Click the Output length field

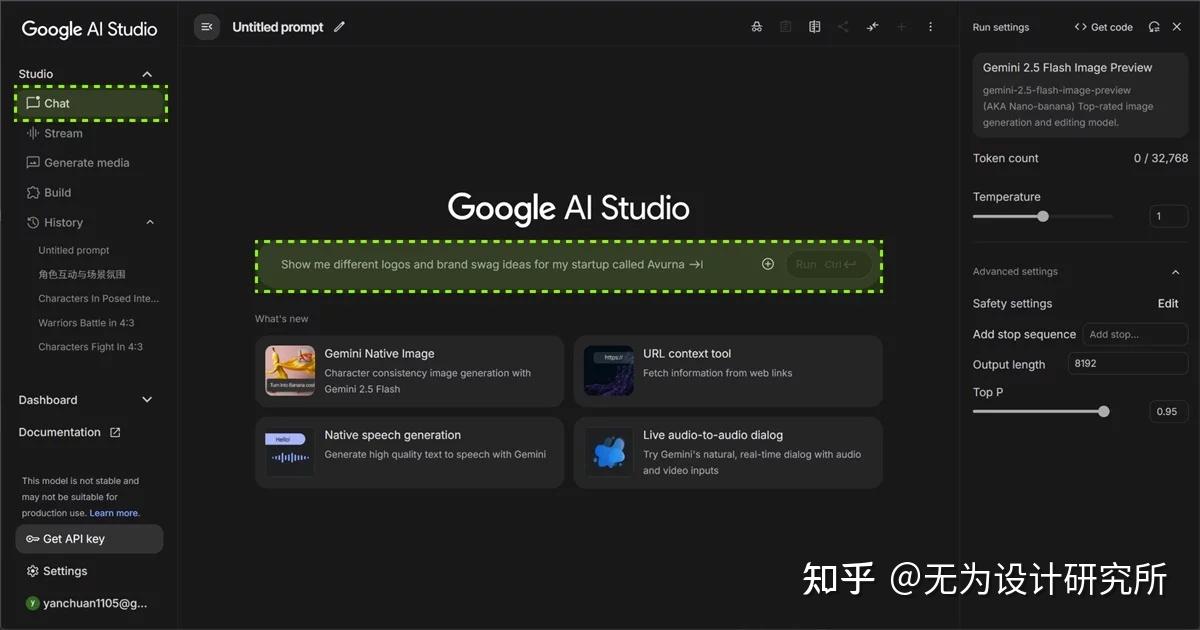click(1128, 364)
